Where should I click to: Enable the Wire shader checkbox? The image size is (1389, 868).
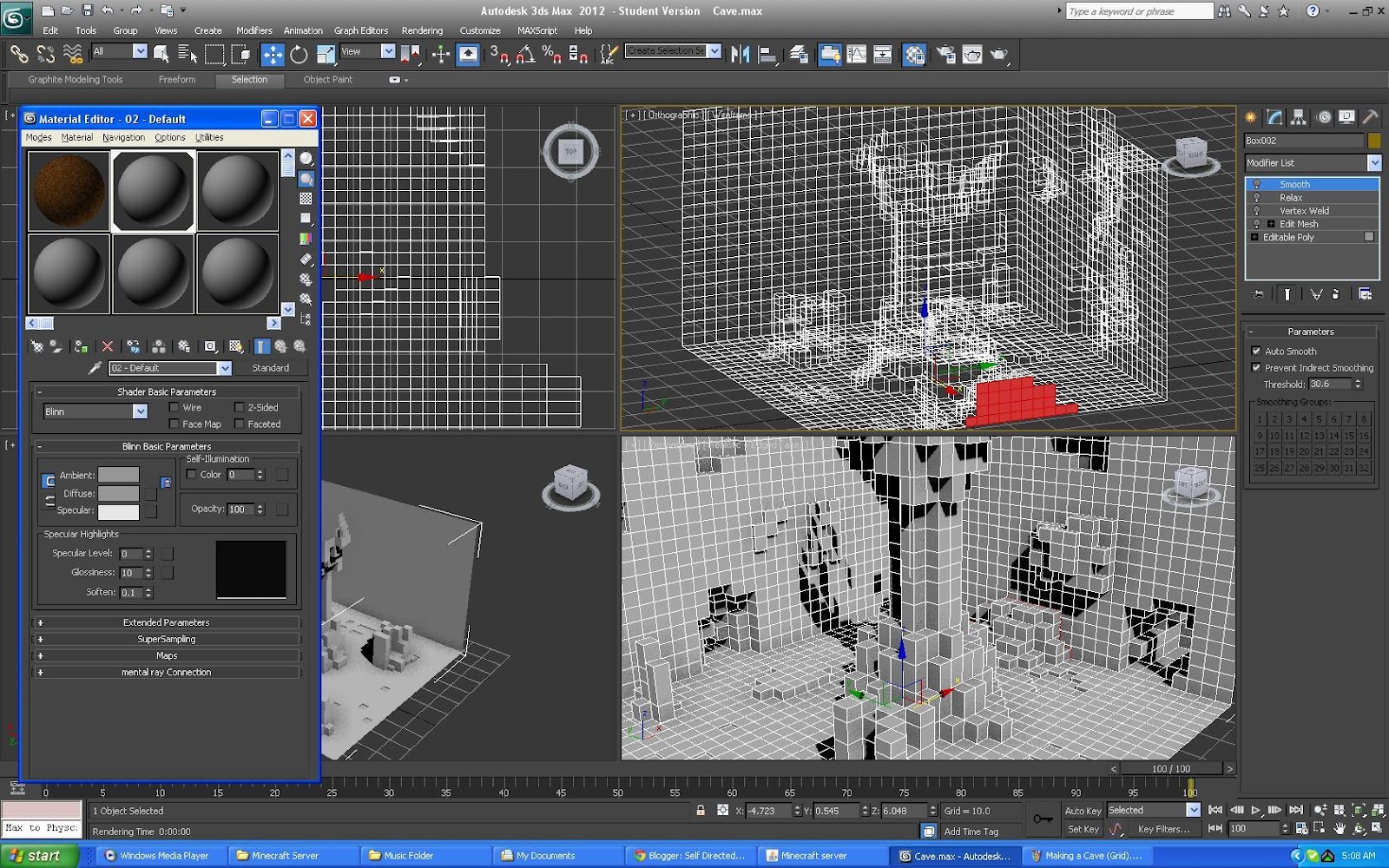[x=174, y=407]
